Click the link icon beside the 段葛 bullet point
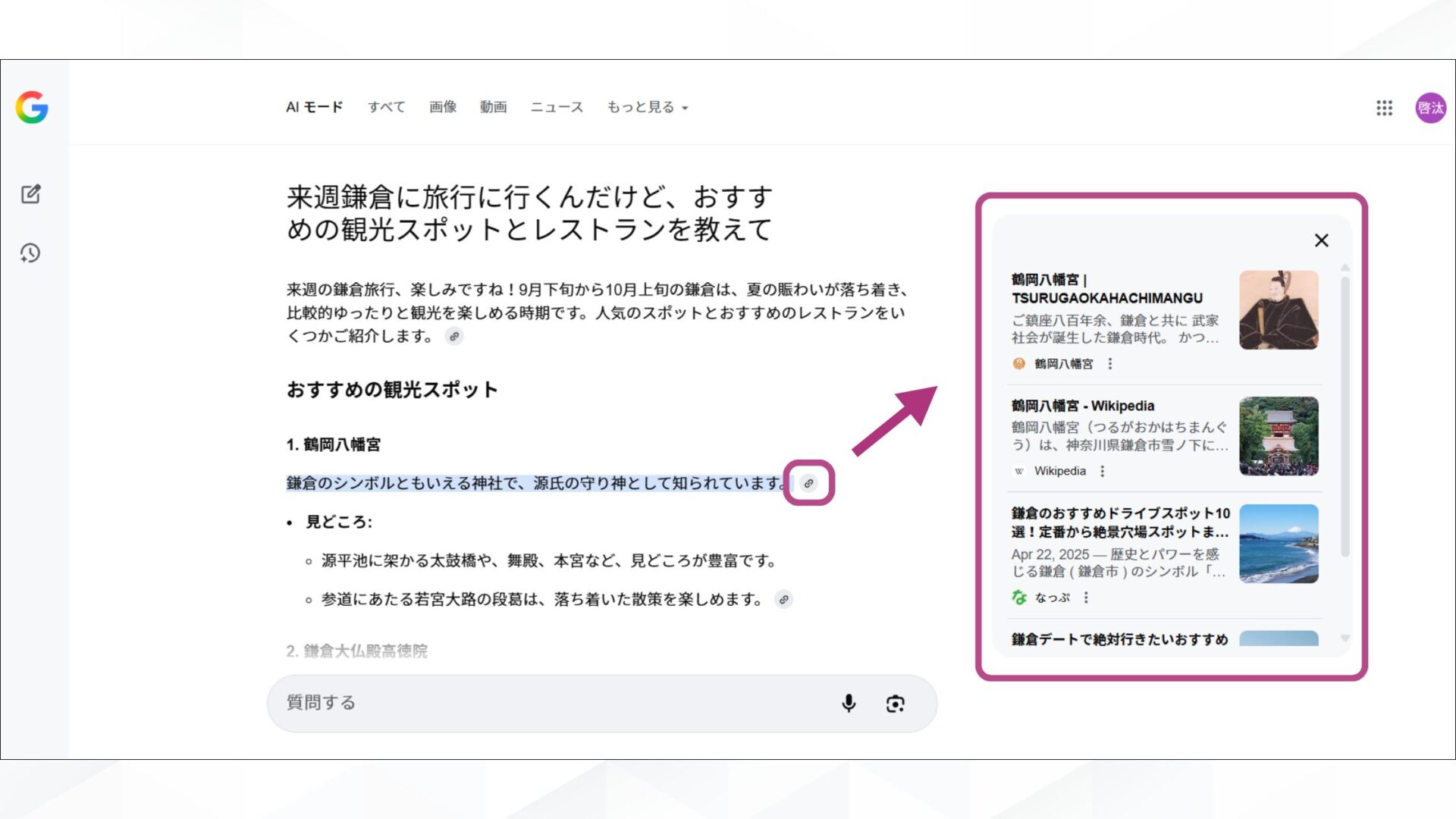The height and width of the screenshot is (819, 1456). point(784,600)
